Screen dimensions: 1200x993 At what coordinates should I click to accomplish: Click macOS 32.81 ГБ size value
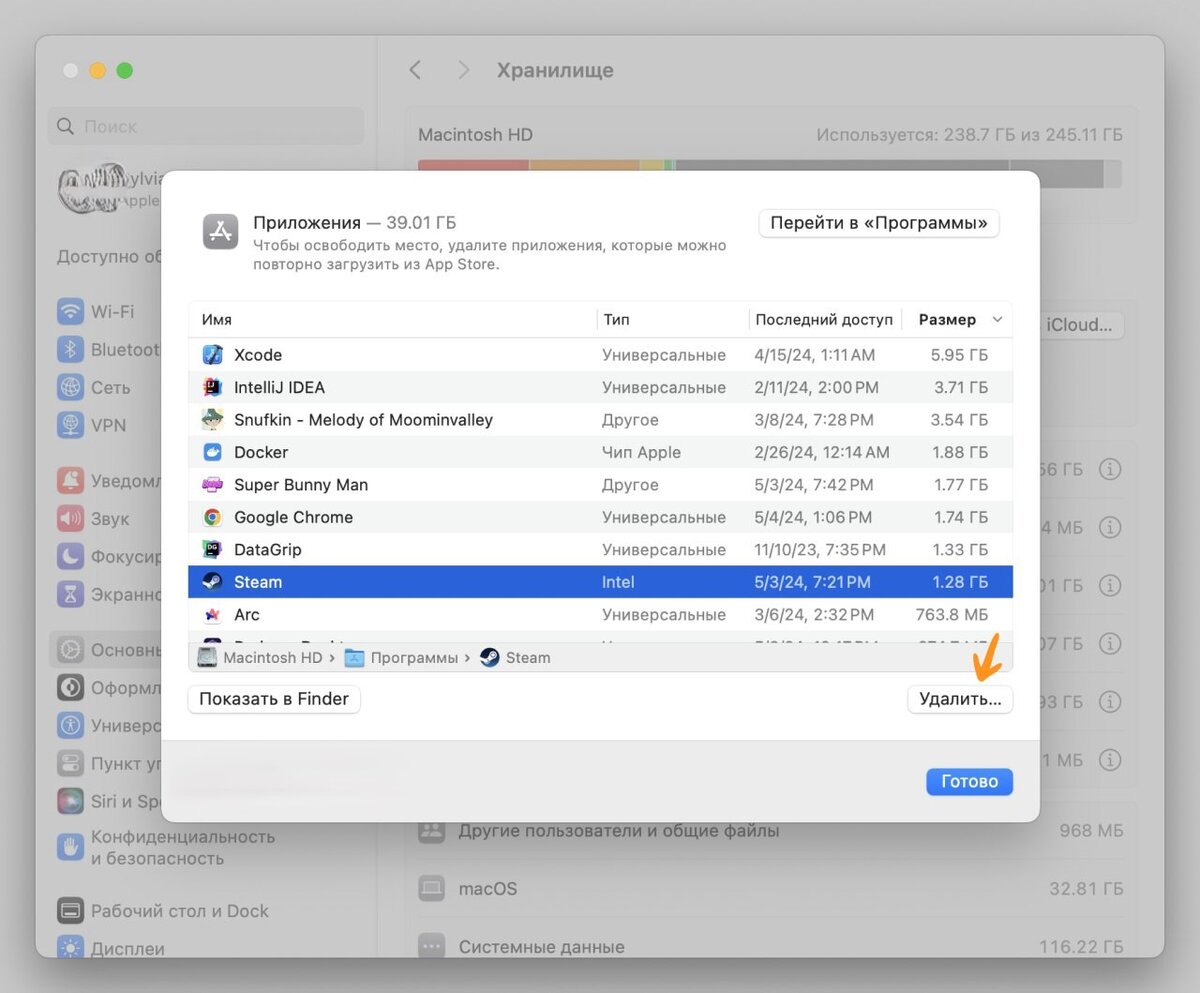click(1085, 888)
